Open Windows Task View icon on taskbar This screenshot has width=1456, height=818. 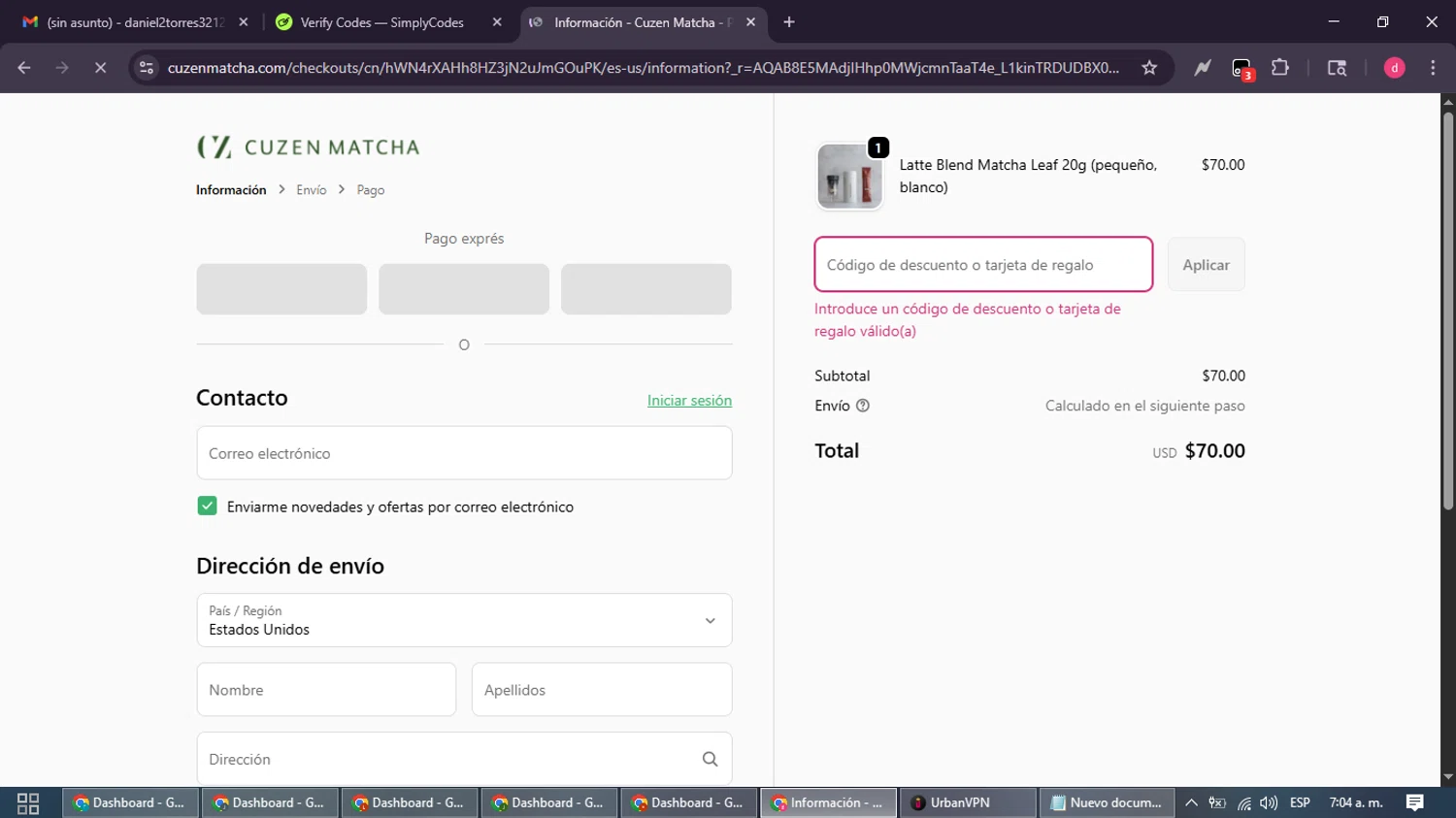(28, 802)
